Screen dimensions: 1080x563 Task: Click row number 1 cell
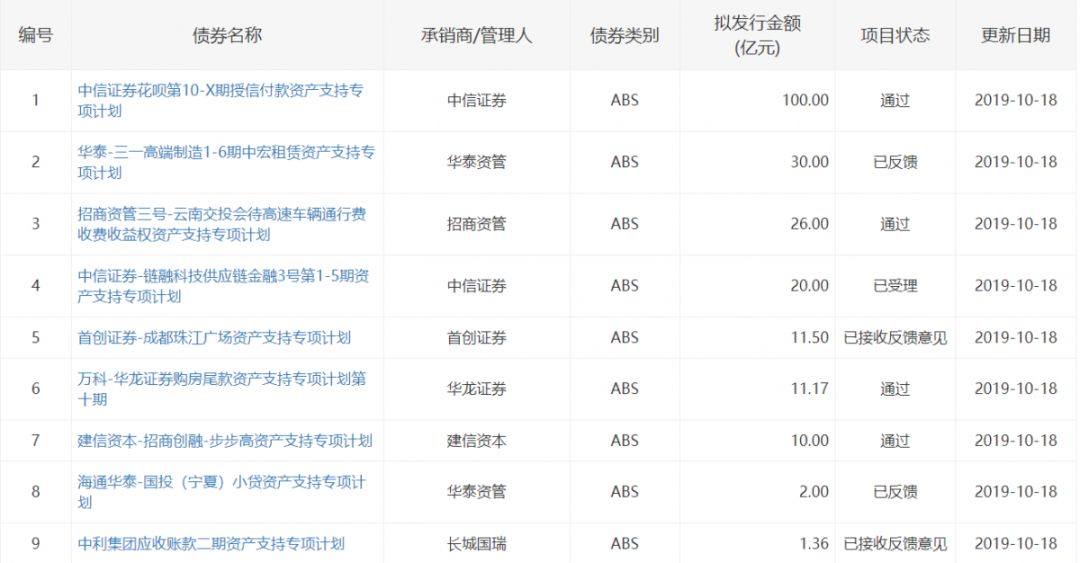coord(35,101)
